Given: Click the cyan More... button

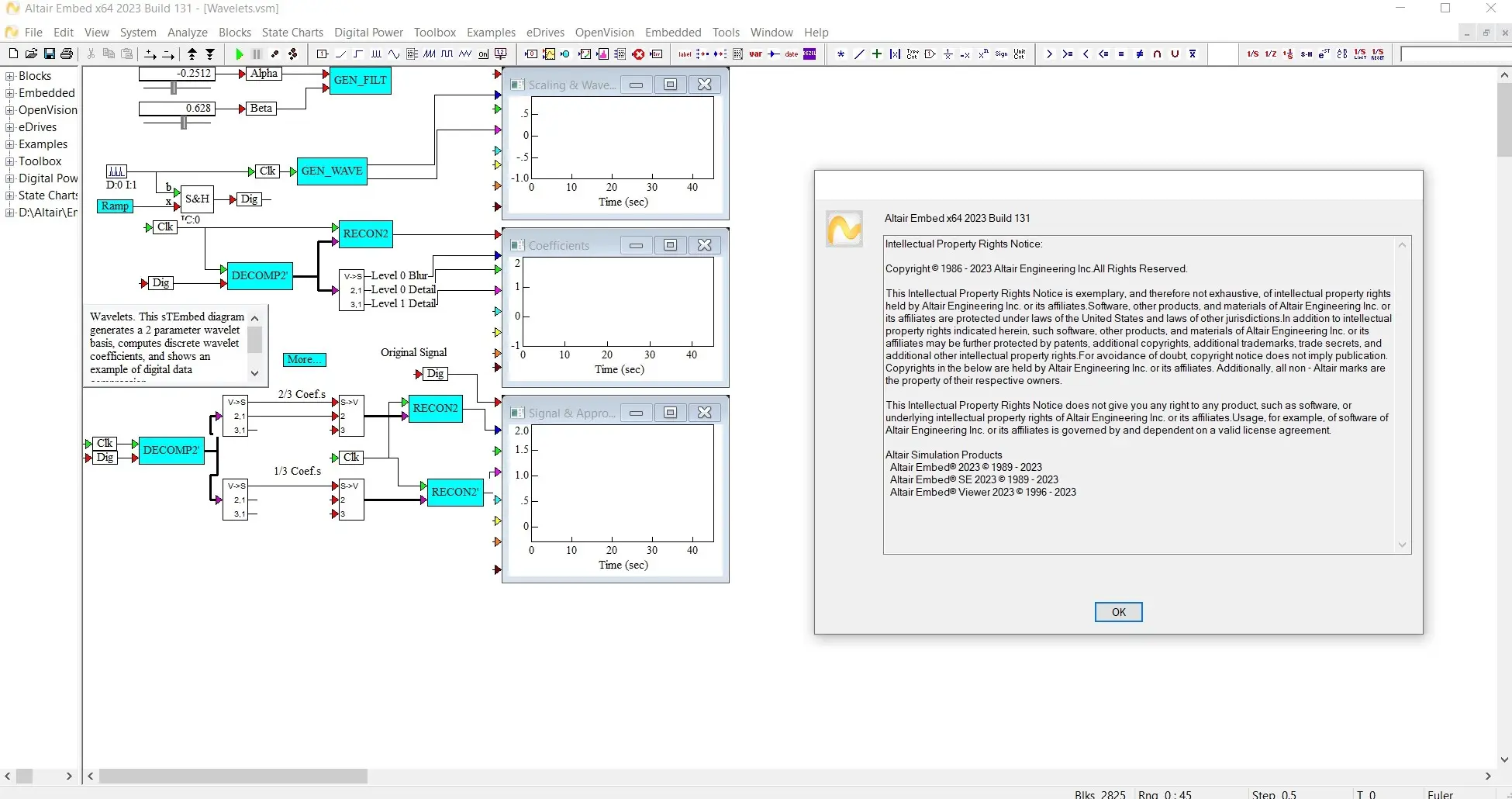Looking at the screenshot, I should coord(305,360).
